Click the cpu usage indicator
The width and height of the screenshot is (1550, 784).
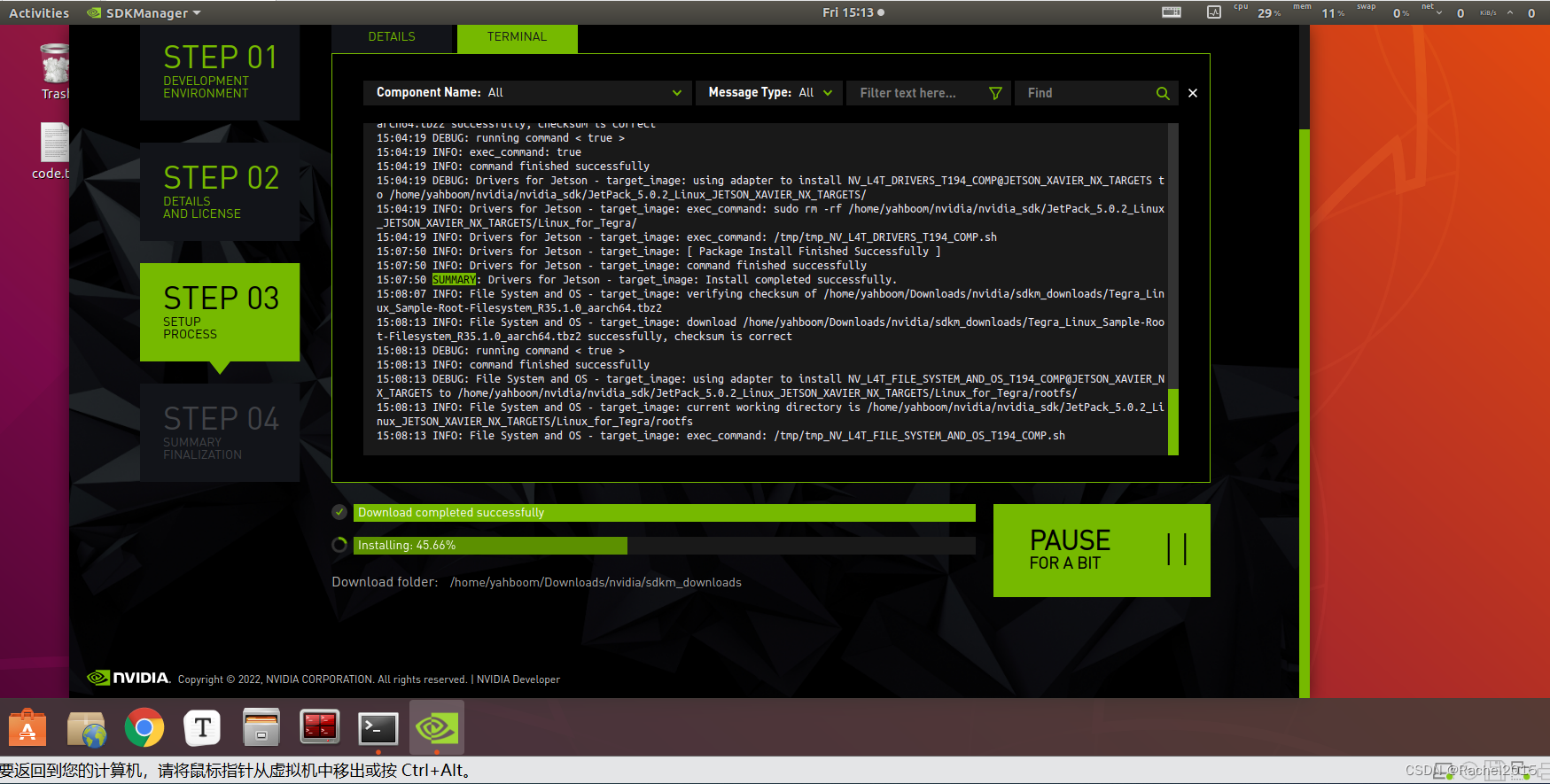tap(1258, 12)
